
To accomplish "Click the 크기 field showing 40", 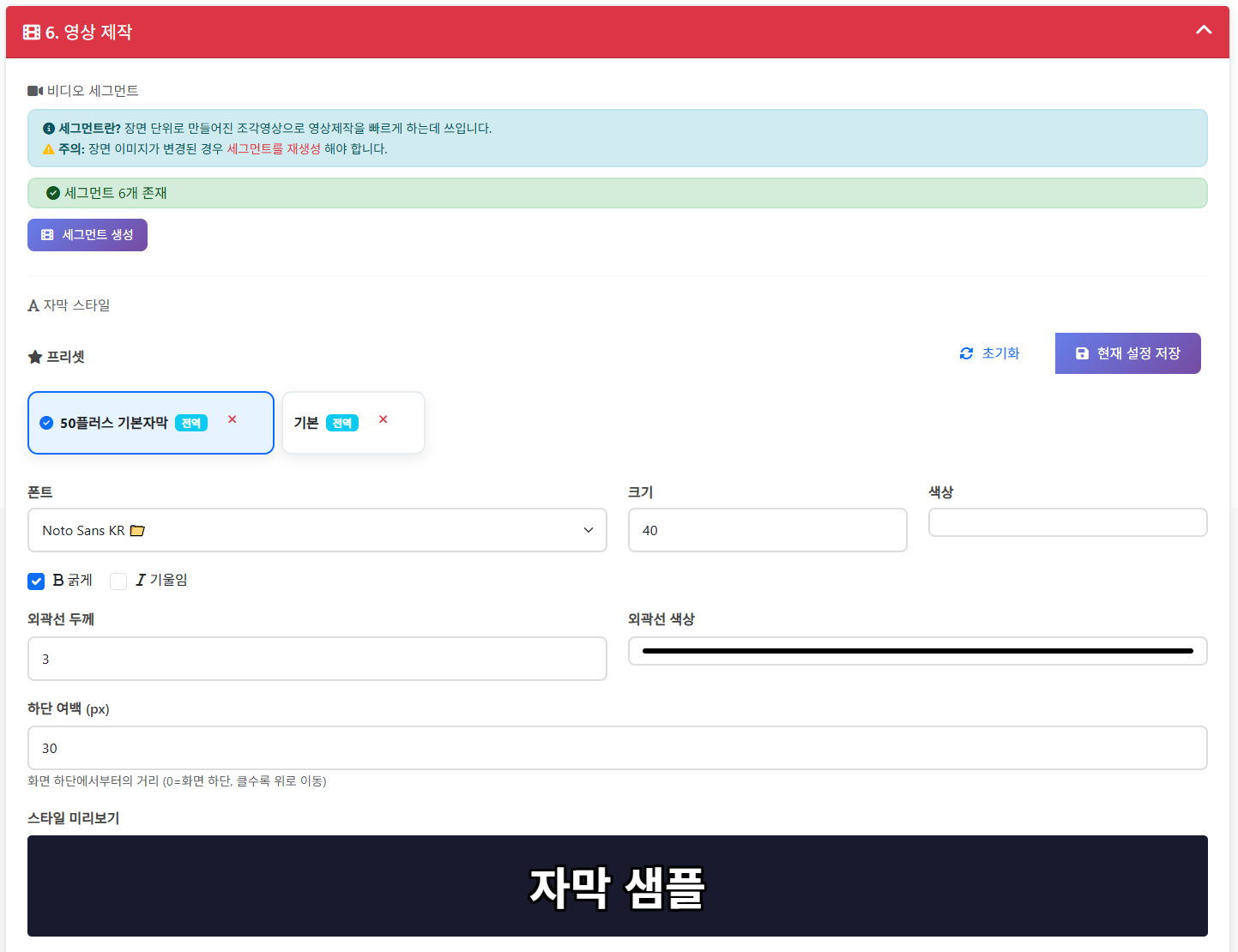I will pos(768,530).
